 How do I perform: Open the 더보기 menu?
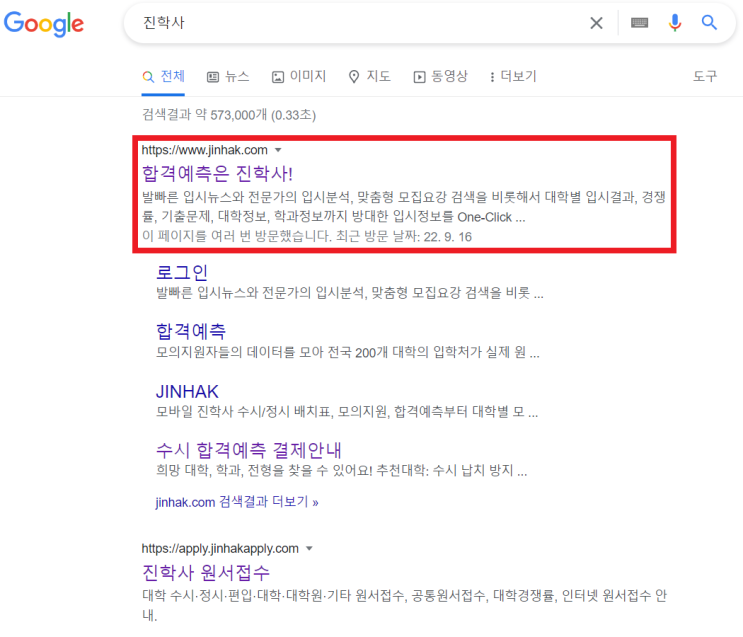click(x=513, y=76)
